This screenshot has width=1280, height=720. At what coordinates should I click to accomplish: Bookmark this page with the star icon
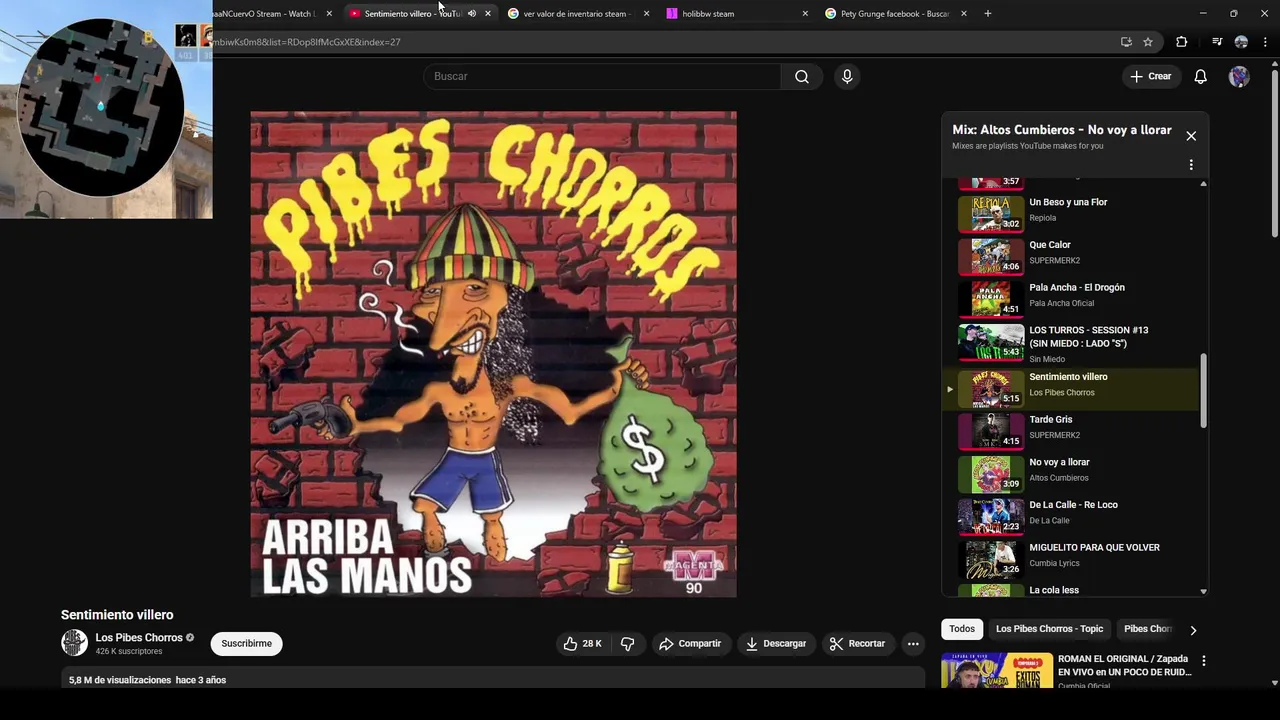tap(1148, 42)
